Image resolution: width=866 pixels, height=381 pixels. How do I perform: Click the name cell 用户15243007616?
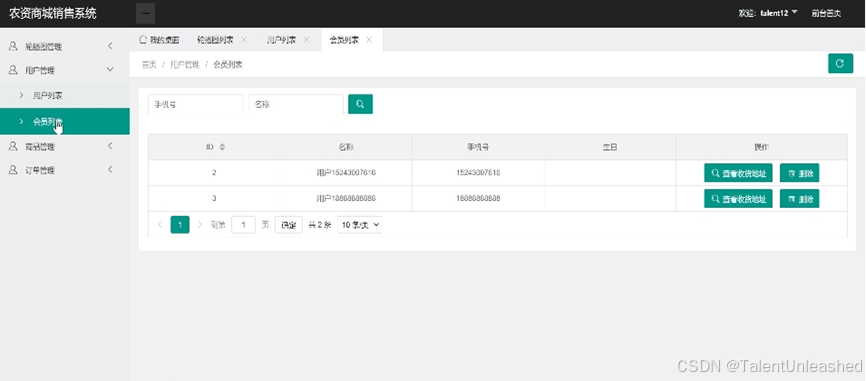coord(346,173)
